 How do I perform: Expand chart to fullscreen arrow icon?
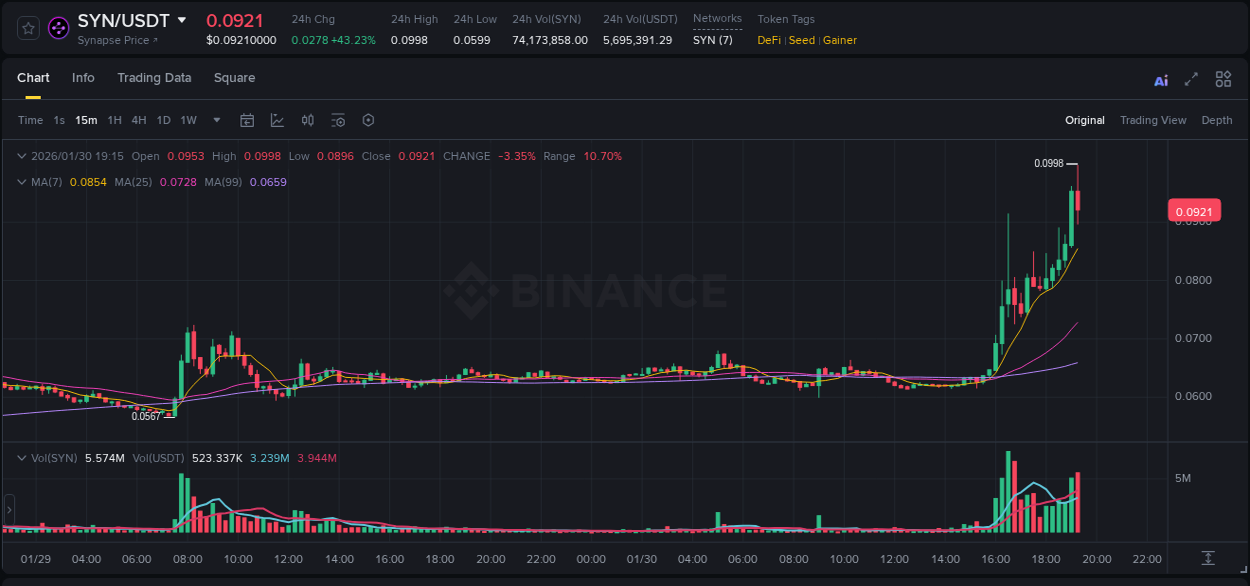(1192, 79)
